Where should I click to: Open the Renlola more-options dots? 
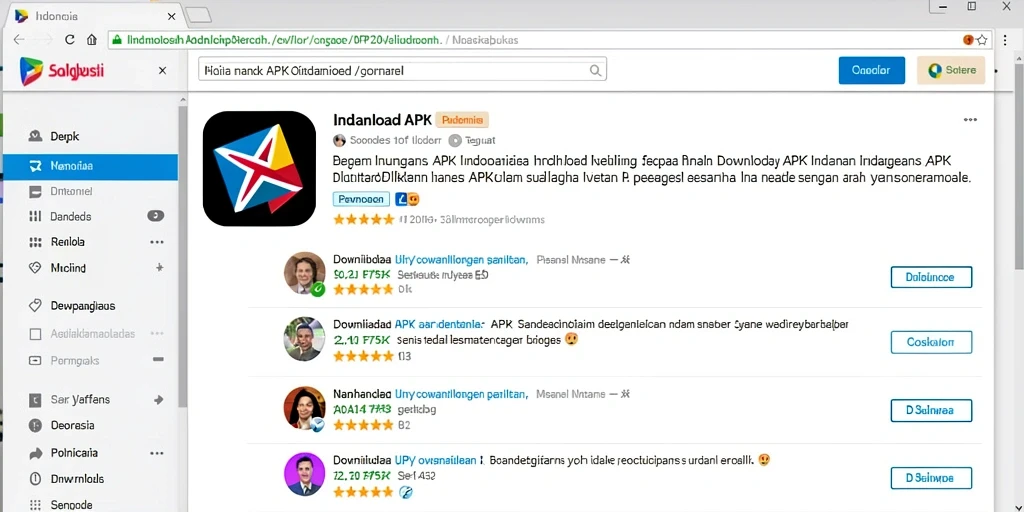[x=157, y=242]
